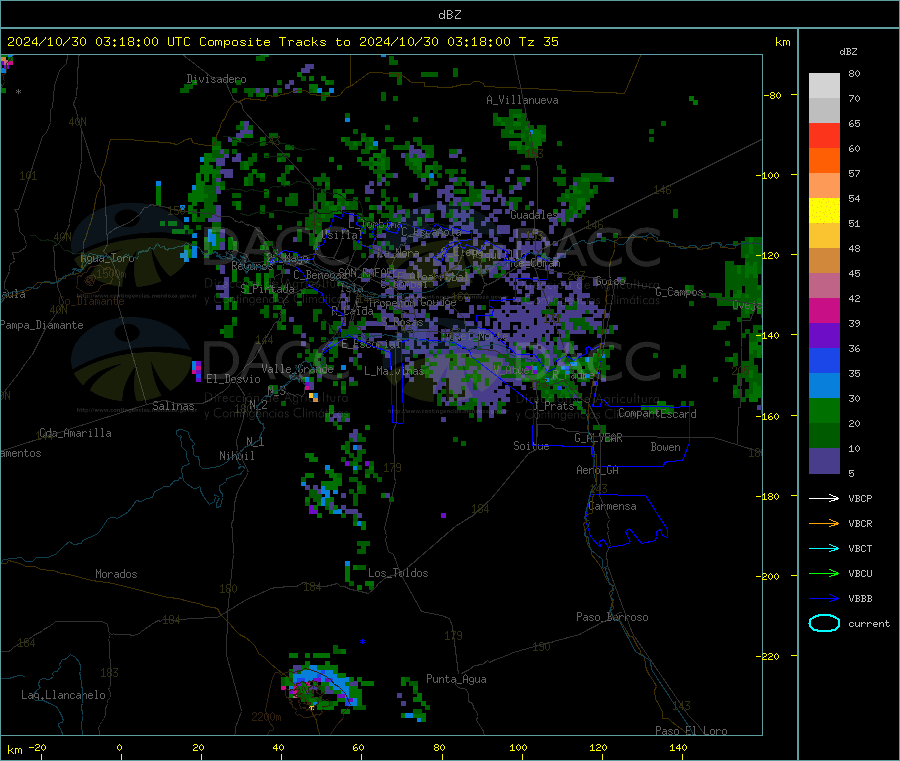Click the cyan 'current' ellipse symbol
The image size is (900, 761).
click(x=824, y=623)
